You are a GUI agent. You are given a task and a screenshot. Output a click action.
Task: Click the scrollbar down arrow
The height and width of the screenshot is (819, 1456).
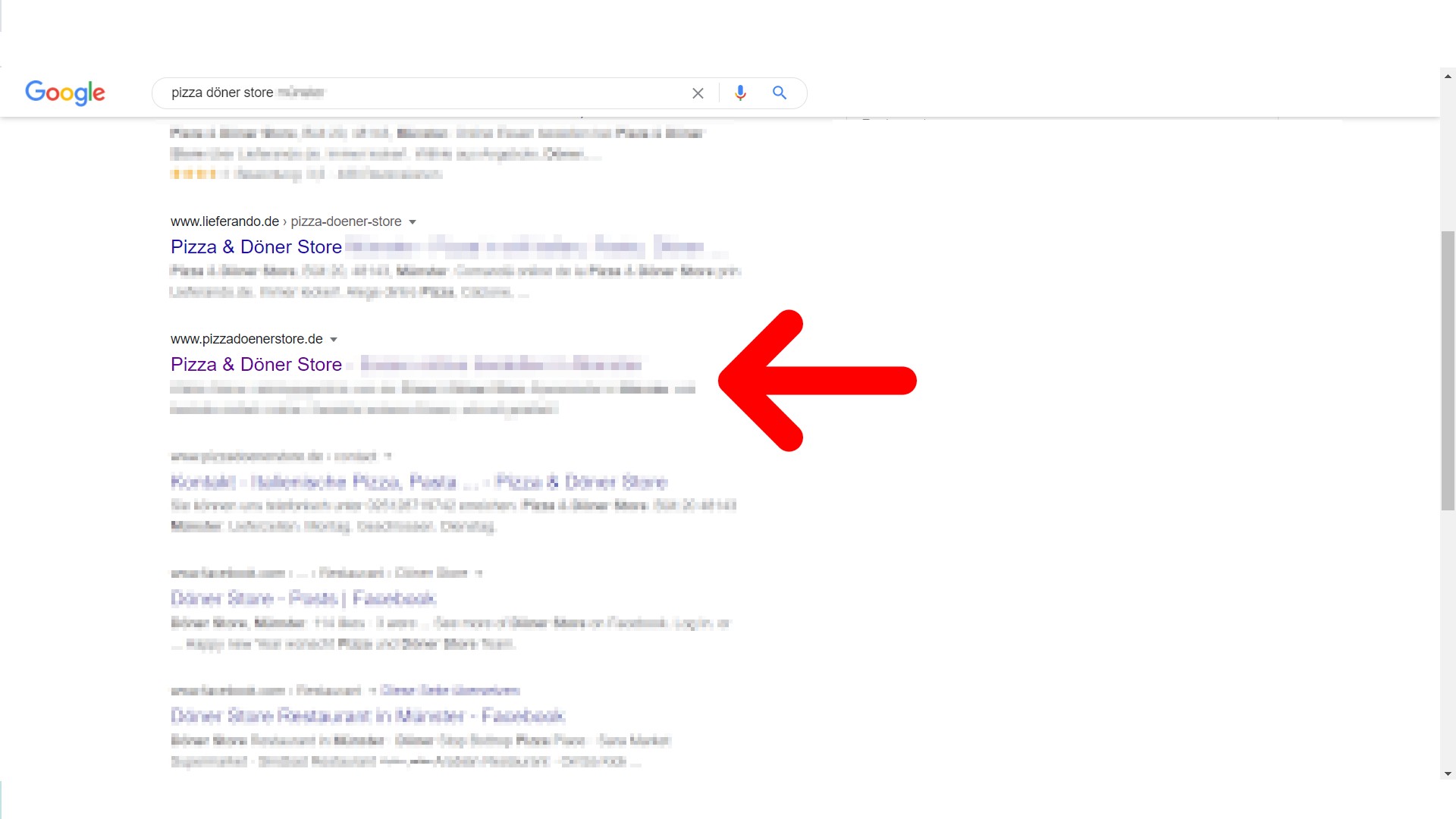pyautogui.click(x=1448, y=773)
